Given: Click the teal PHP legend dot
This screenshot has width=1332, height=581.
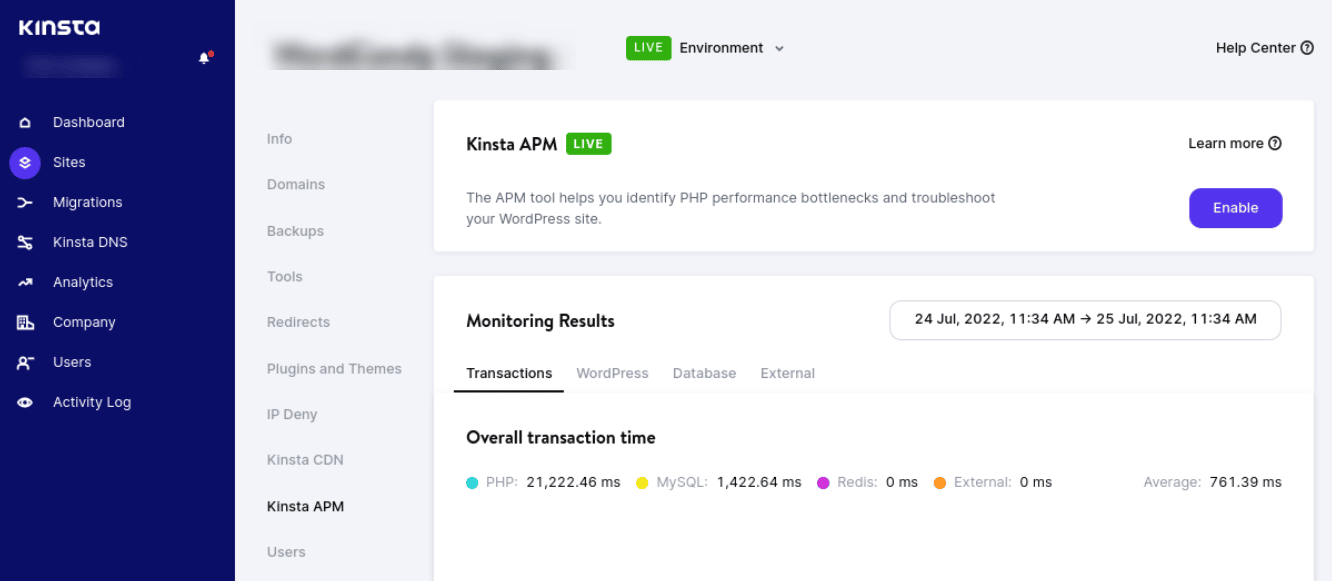Looking at the screenshot, I should point(471,481).
